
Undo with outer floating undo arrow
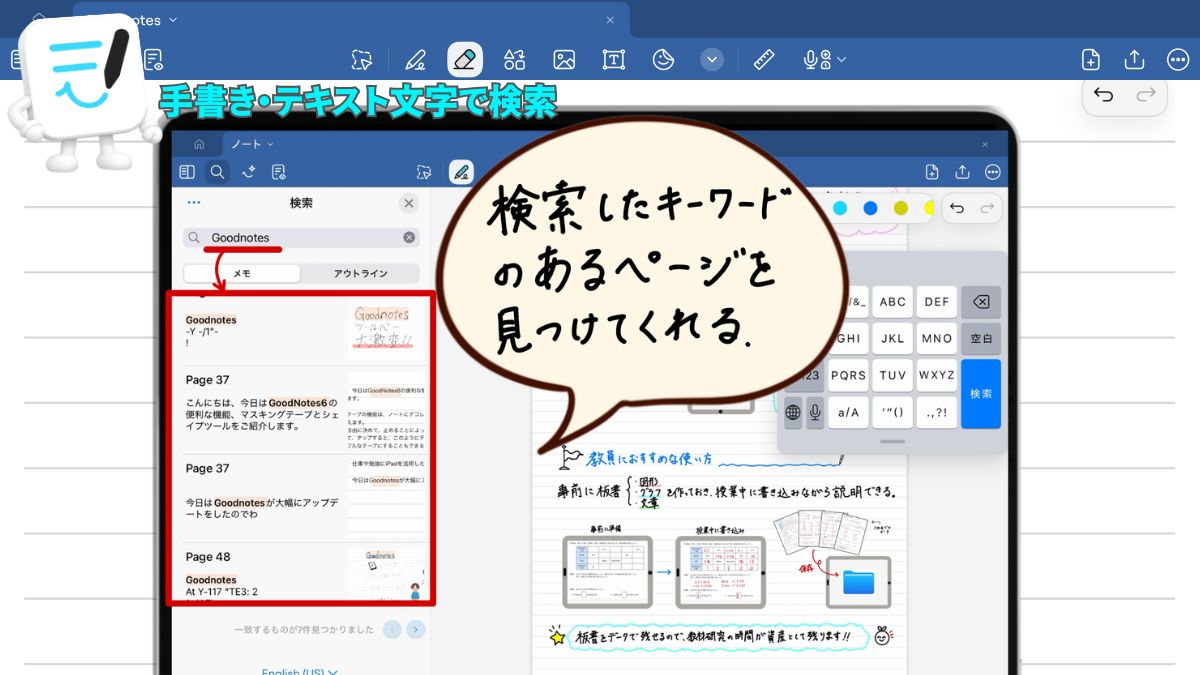(1104, 95)
